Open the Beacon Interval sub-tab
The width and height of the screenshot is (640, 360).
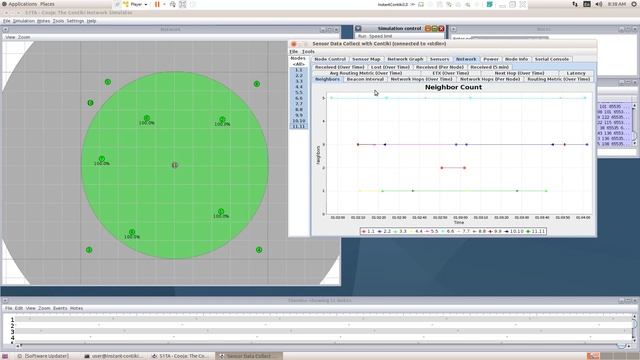point(365,79)
